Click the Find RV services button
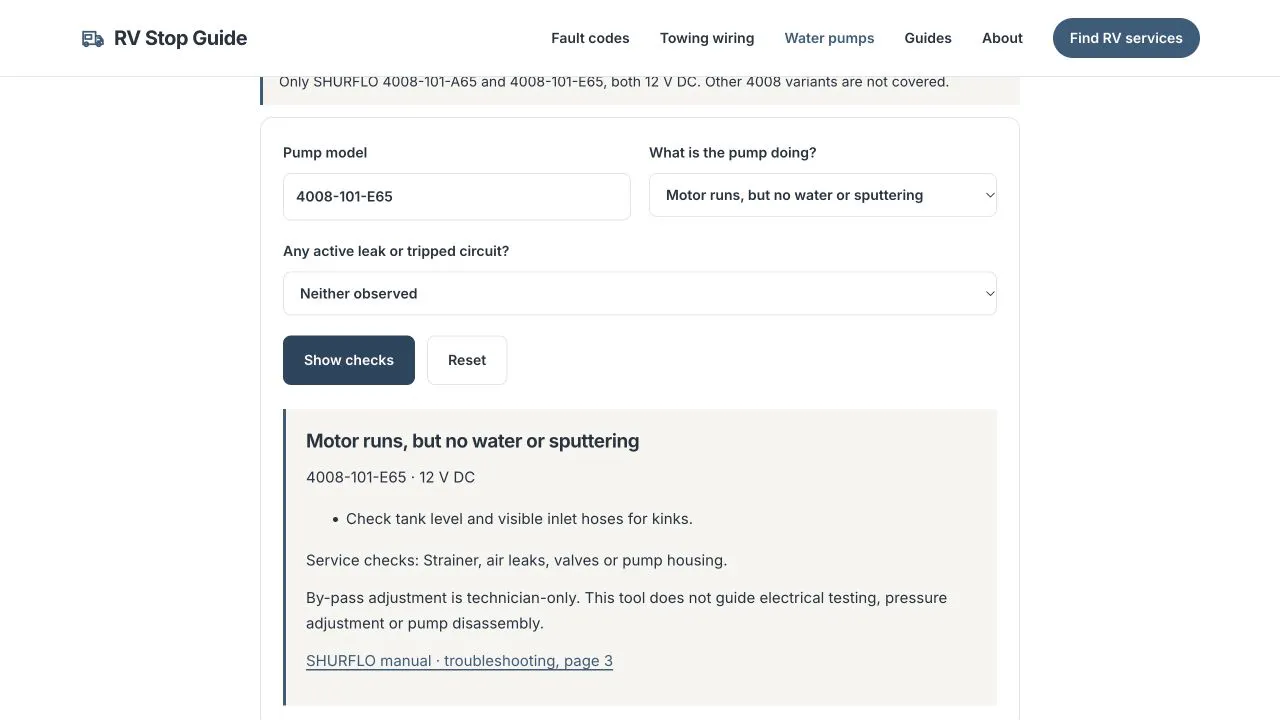The height and width of the screenshot is (720, 1280). (x=1126, y=38)
